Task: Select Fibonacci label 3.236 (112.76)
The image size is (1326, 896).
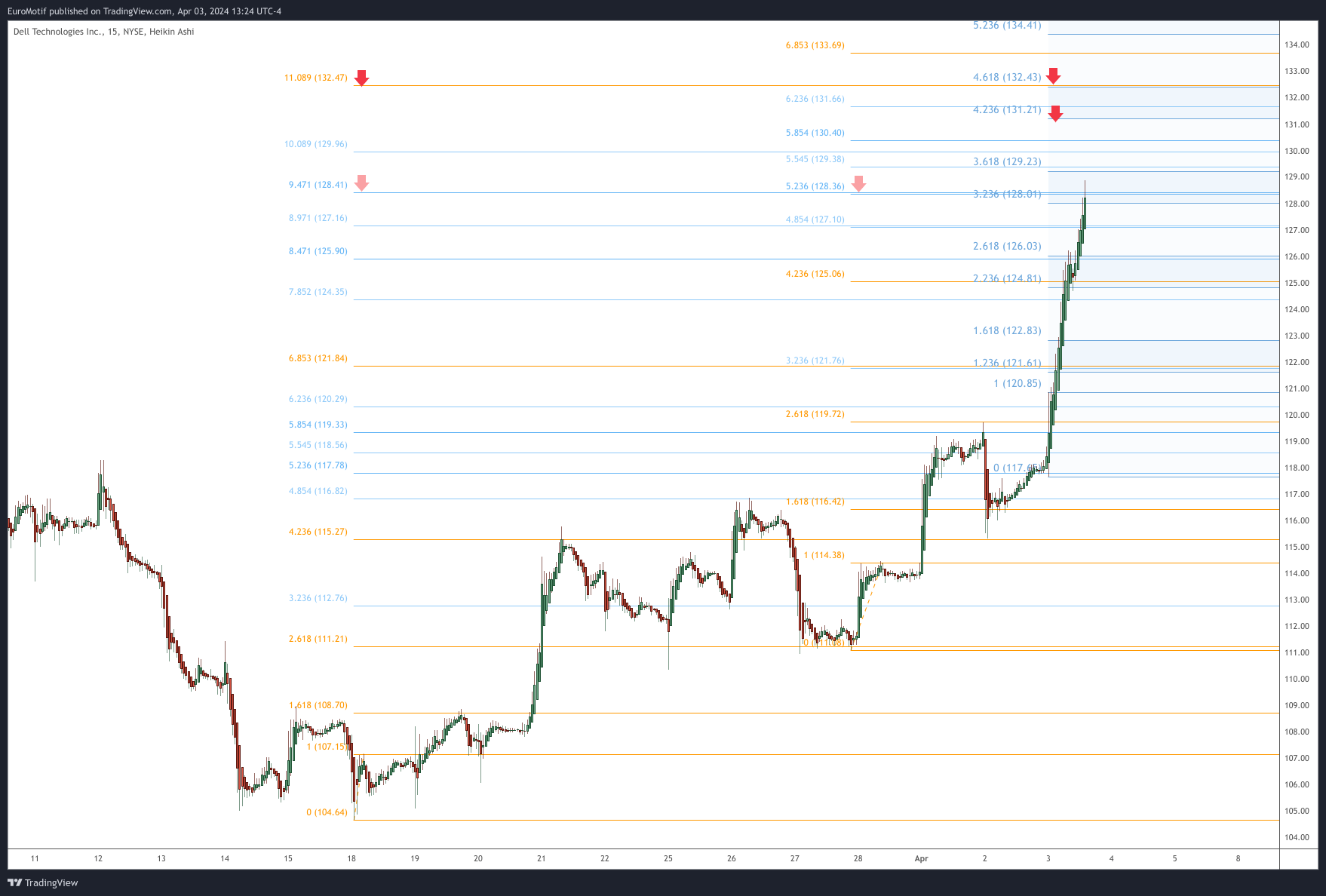Action: [318, 598]
